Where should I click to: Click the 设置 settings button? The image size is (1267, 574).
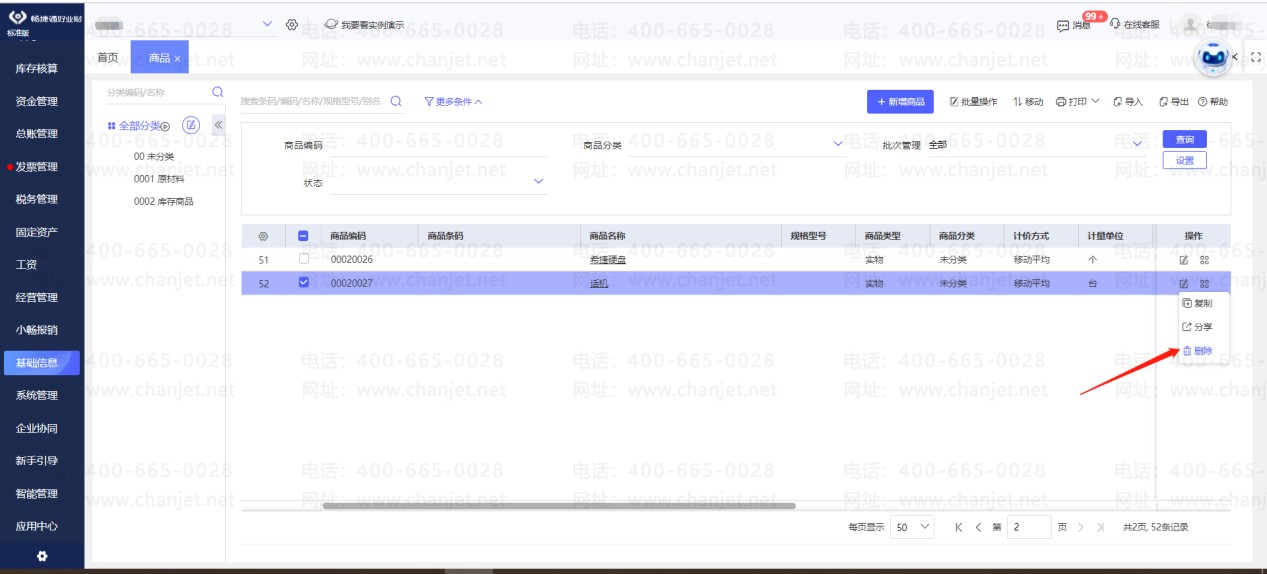(1184, 160)
